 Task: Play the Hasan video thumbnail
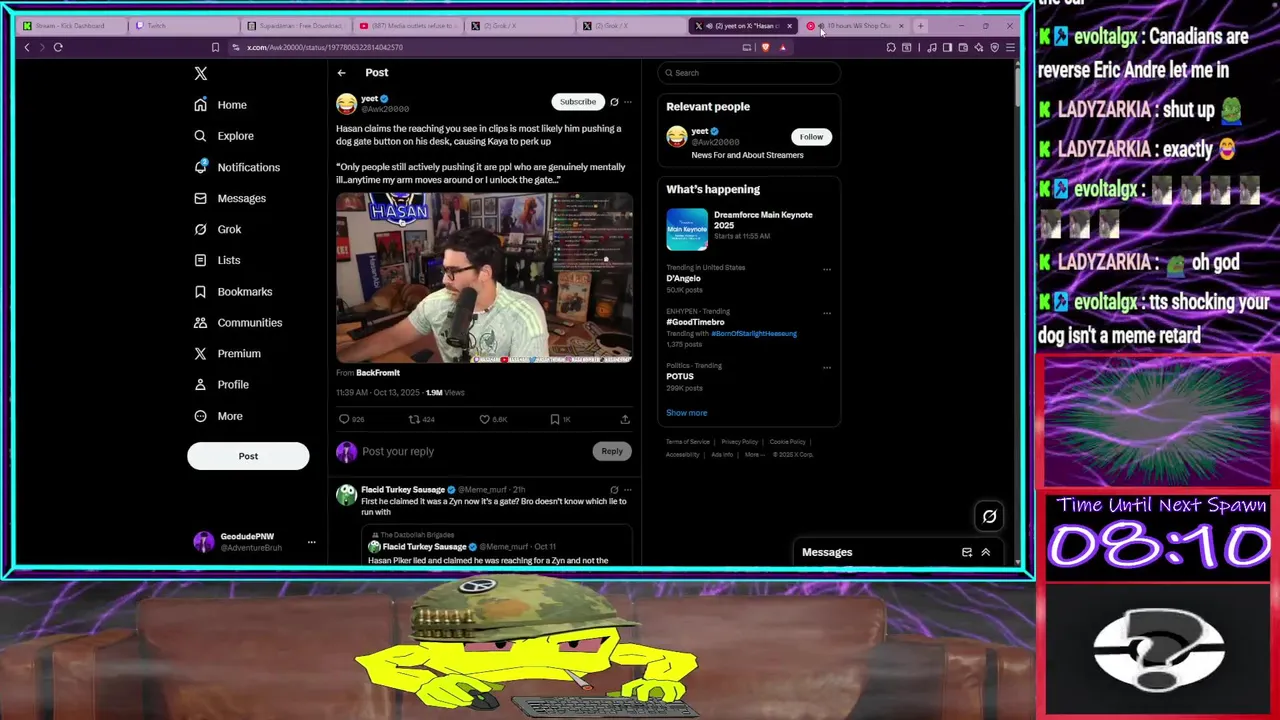484,278
